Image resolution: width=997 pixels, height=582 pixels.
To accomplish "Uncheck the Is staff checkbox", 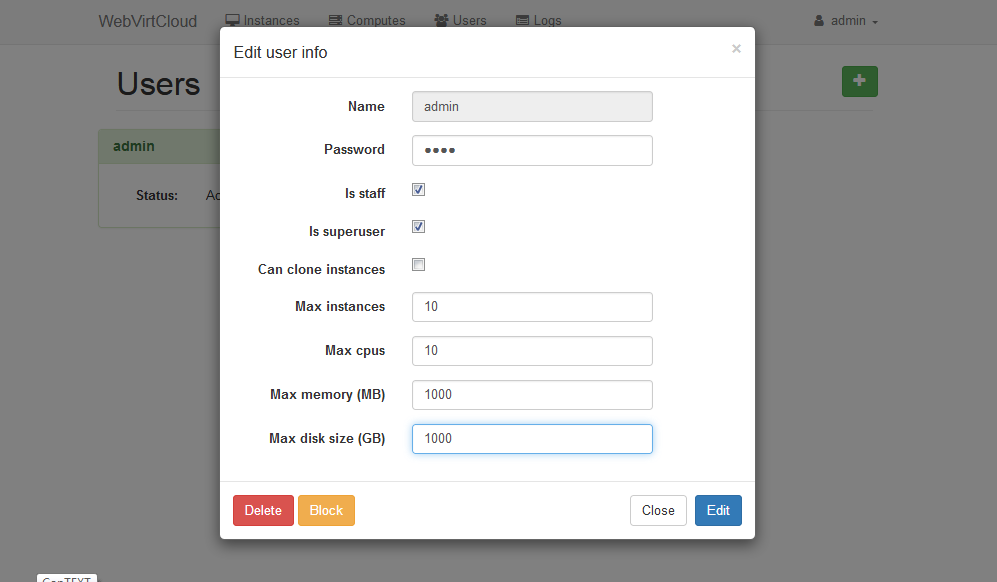I will click(x=419, y=190).
